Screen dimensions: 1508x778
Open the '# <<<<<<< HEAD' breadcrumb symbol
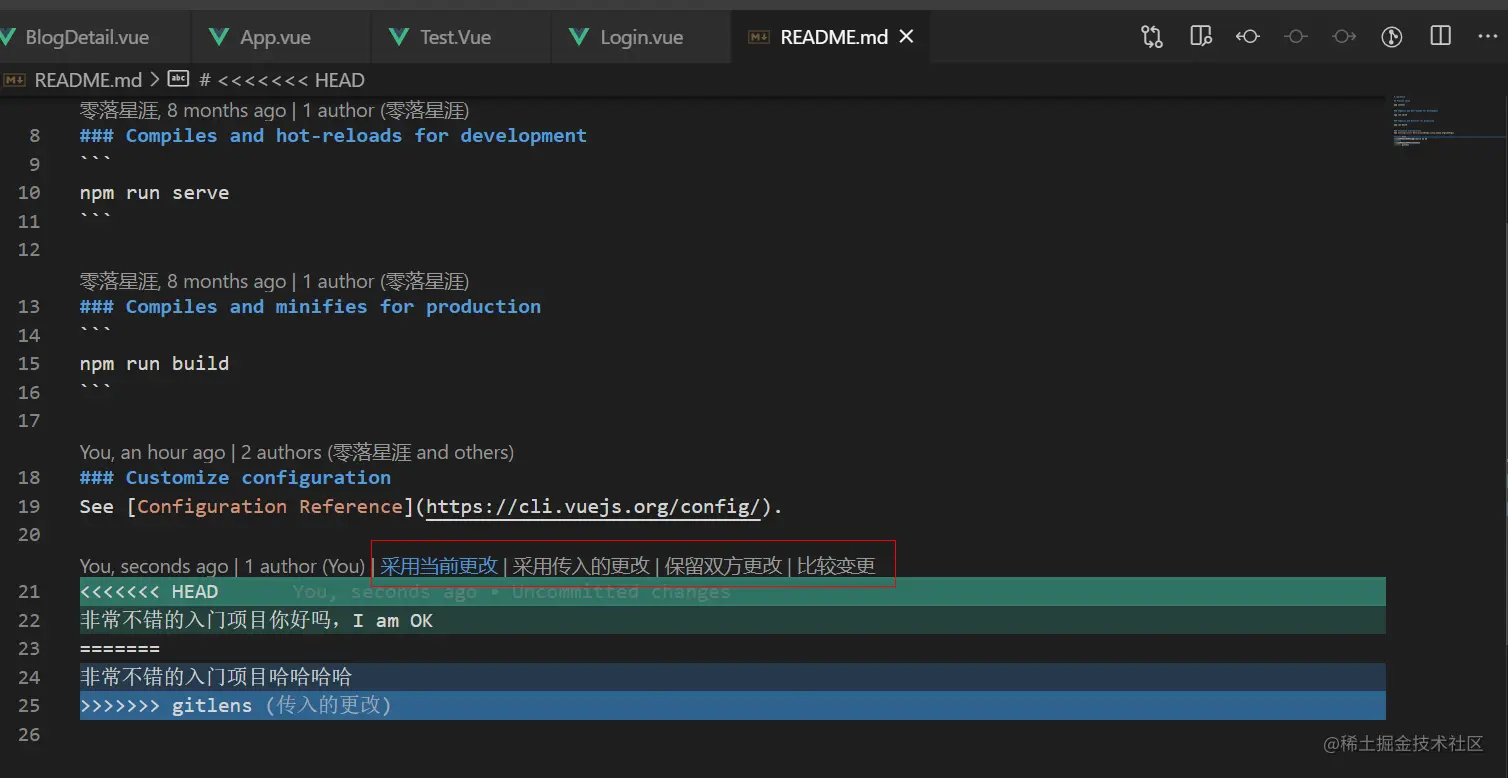[281, 80]
